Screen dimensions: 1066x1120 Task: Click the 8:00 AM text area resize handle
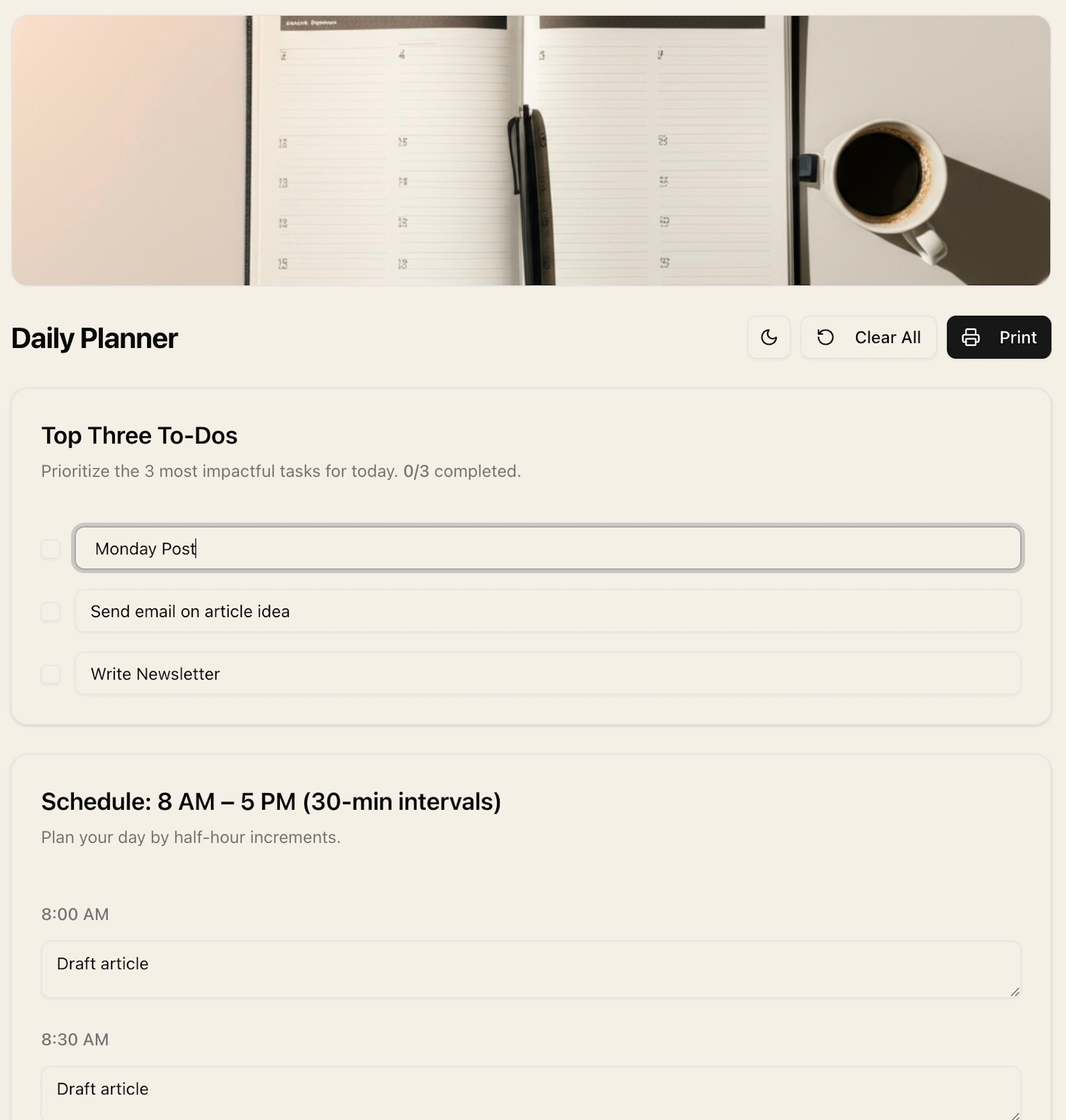pos(1015,992)
